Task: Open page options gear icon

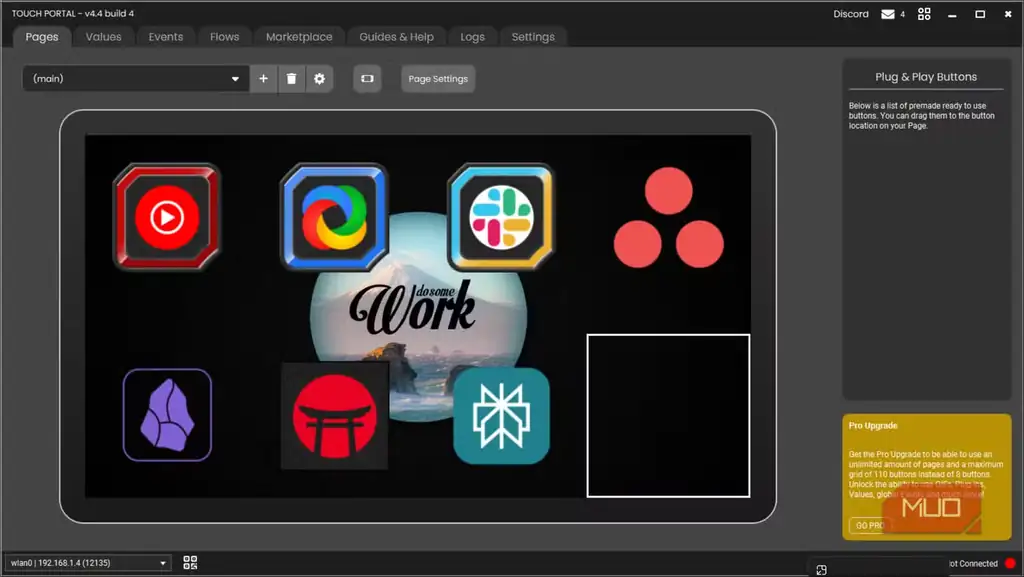Action: tap(319, 78)
